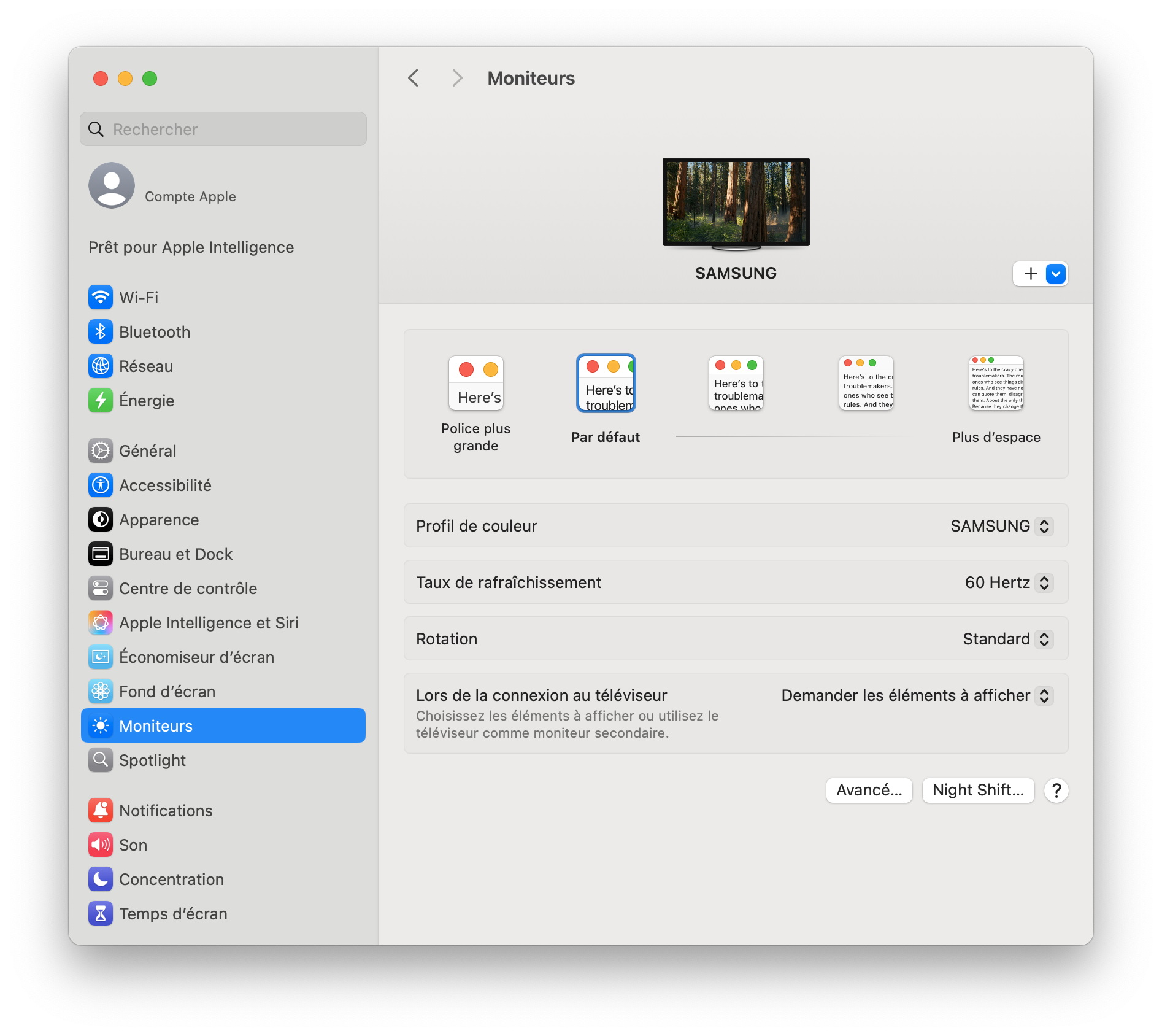Click the Réseau label in sidebar
This screenshot has height=1036, width=1162.
click(x=146, y=366)
